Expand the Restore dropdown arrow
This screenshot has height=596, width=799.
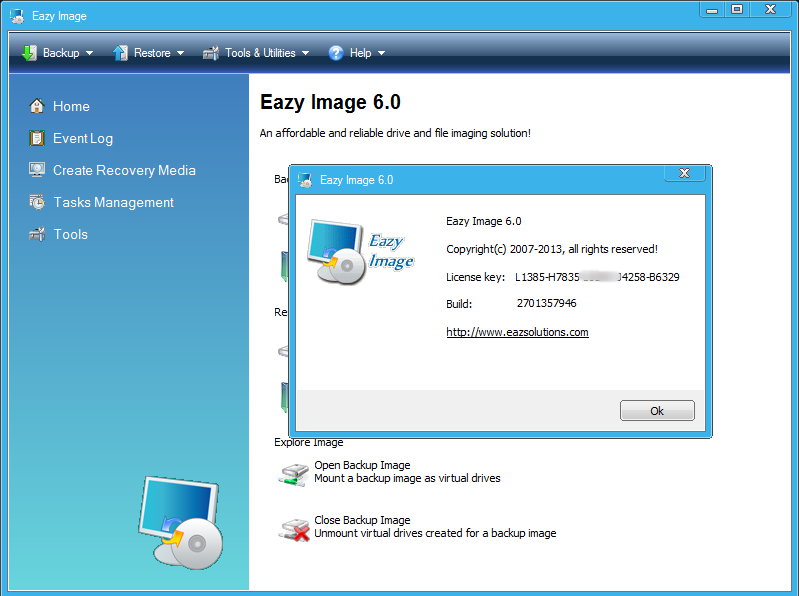pyautogui.click(x=180, y=53)
